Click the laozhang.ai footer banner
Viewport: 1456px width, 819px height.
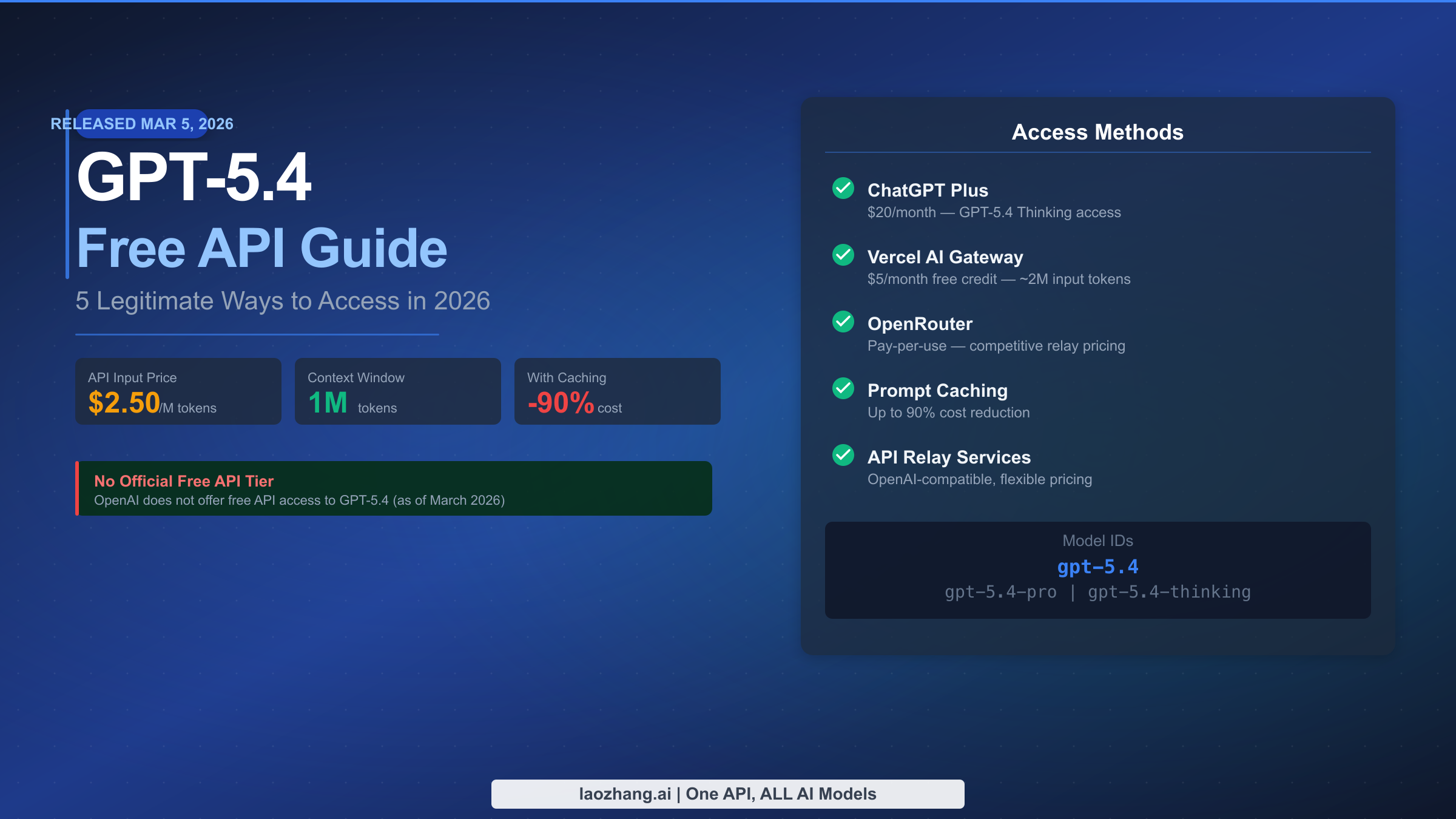727,794
